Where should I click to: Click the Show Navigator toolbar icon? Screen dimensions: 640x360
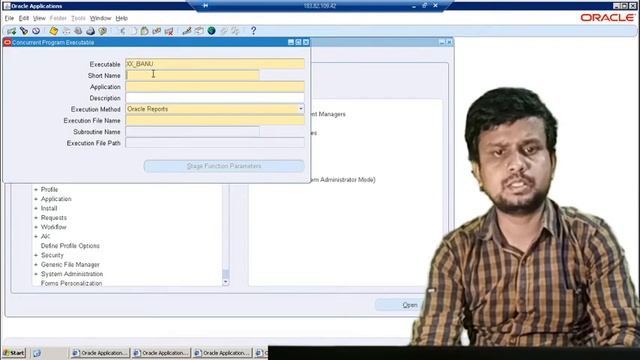(x=36, y=31)
